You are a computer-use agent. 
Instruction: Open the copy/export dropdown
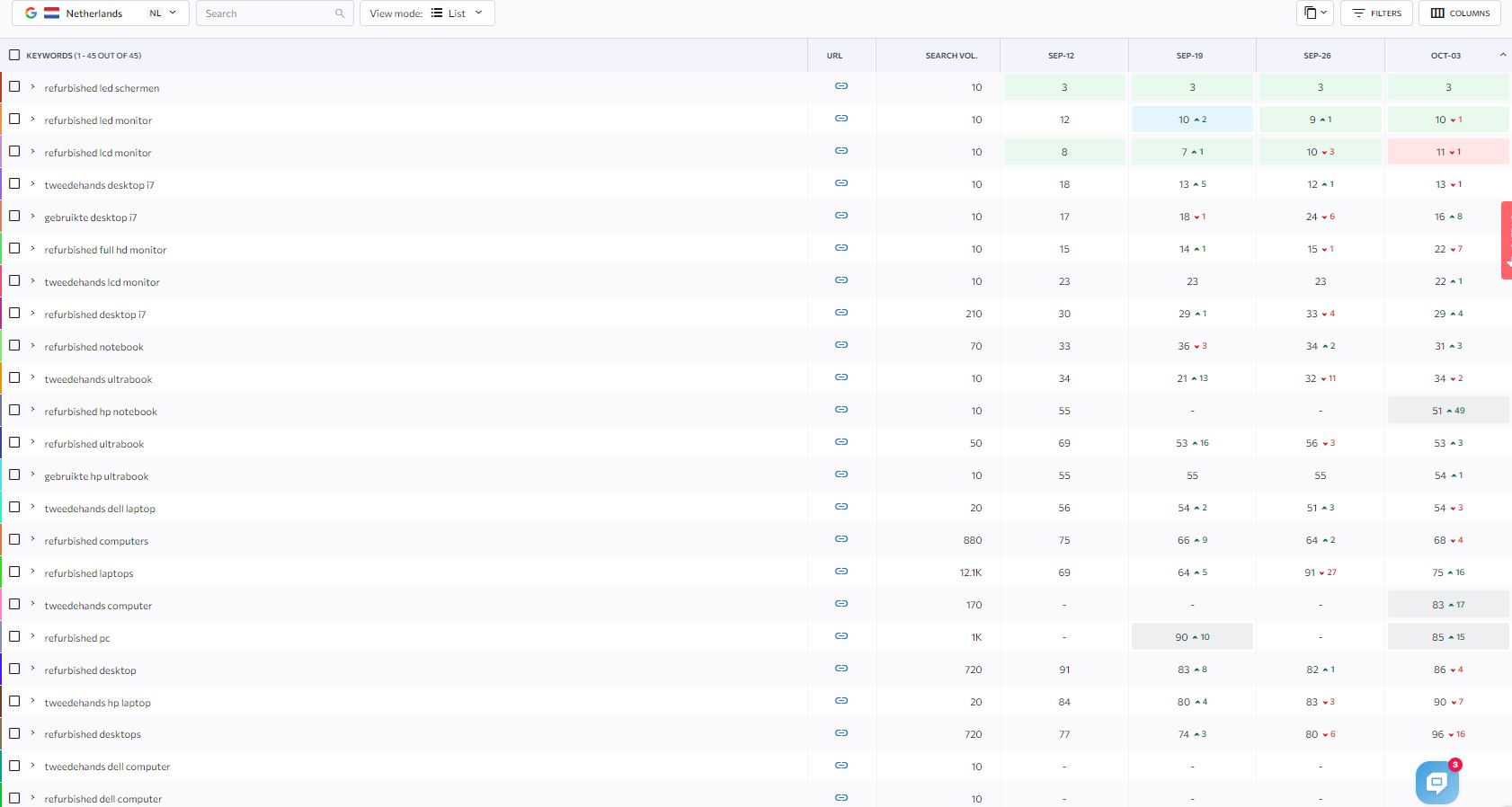pyautogui.click(x=1315, y=13)
